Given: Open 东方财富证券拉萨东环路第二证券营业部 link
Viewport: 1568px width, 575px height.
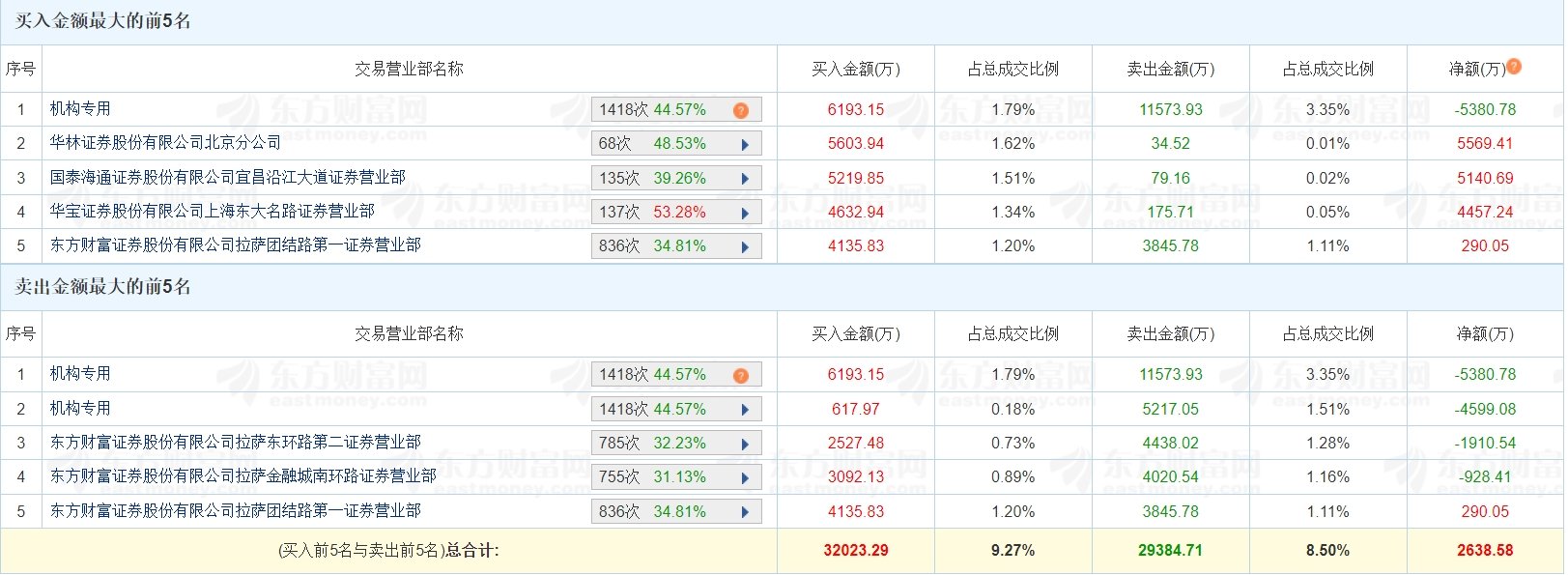Looking at the screenshot, I should 236,442.
